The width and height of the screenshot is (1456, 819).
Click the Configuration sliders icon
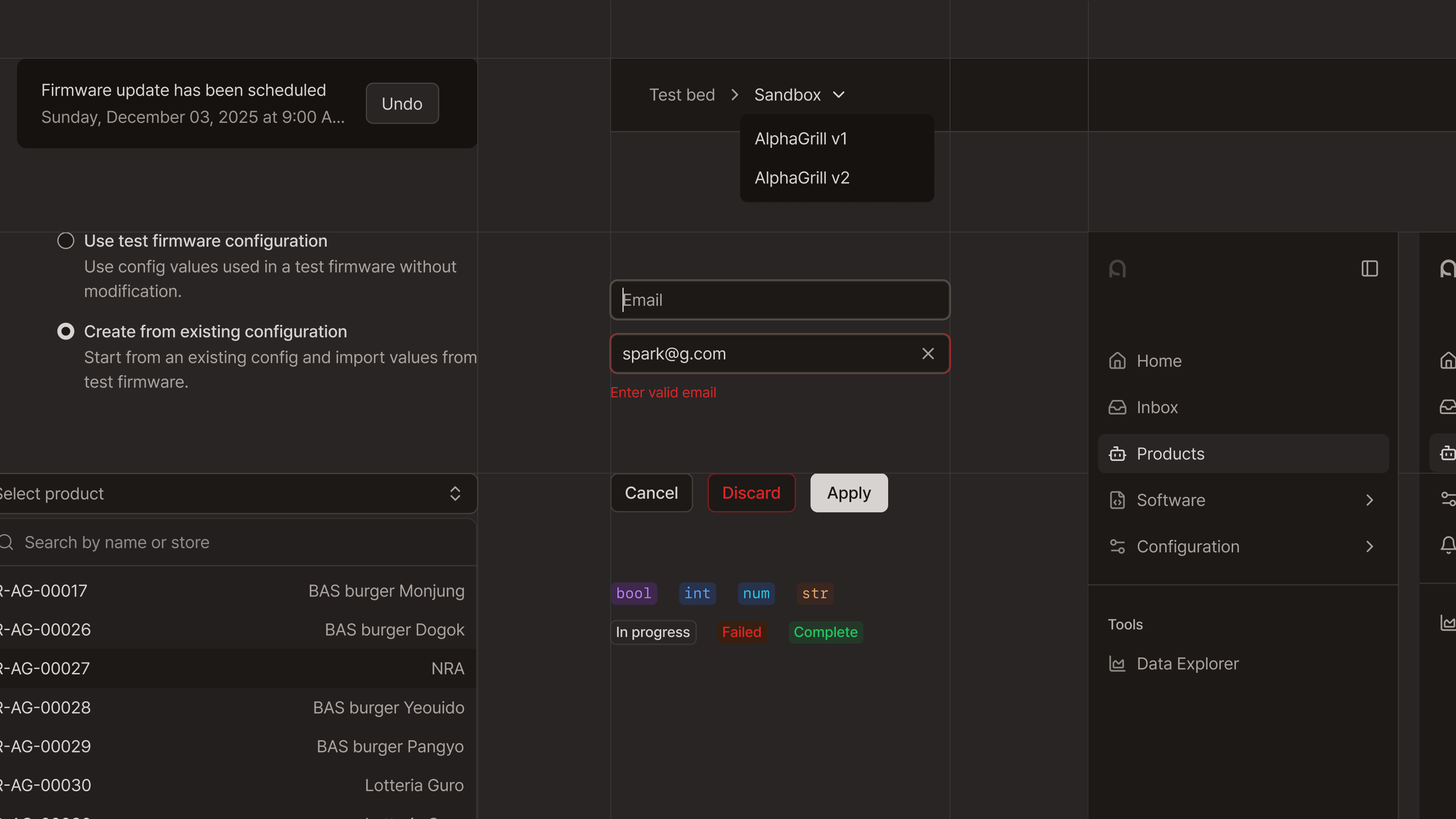coord(1117,546)
